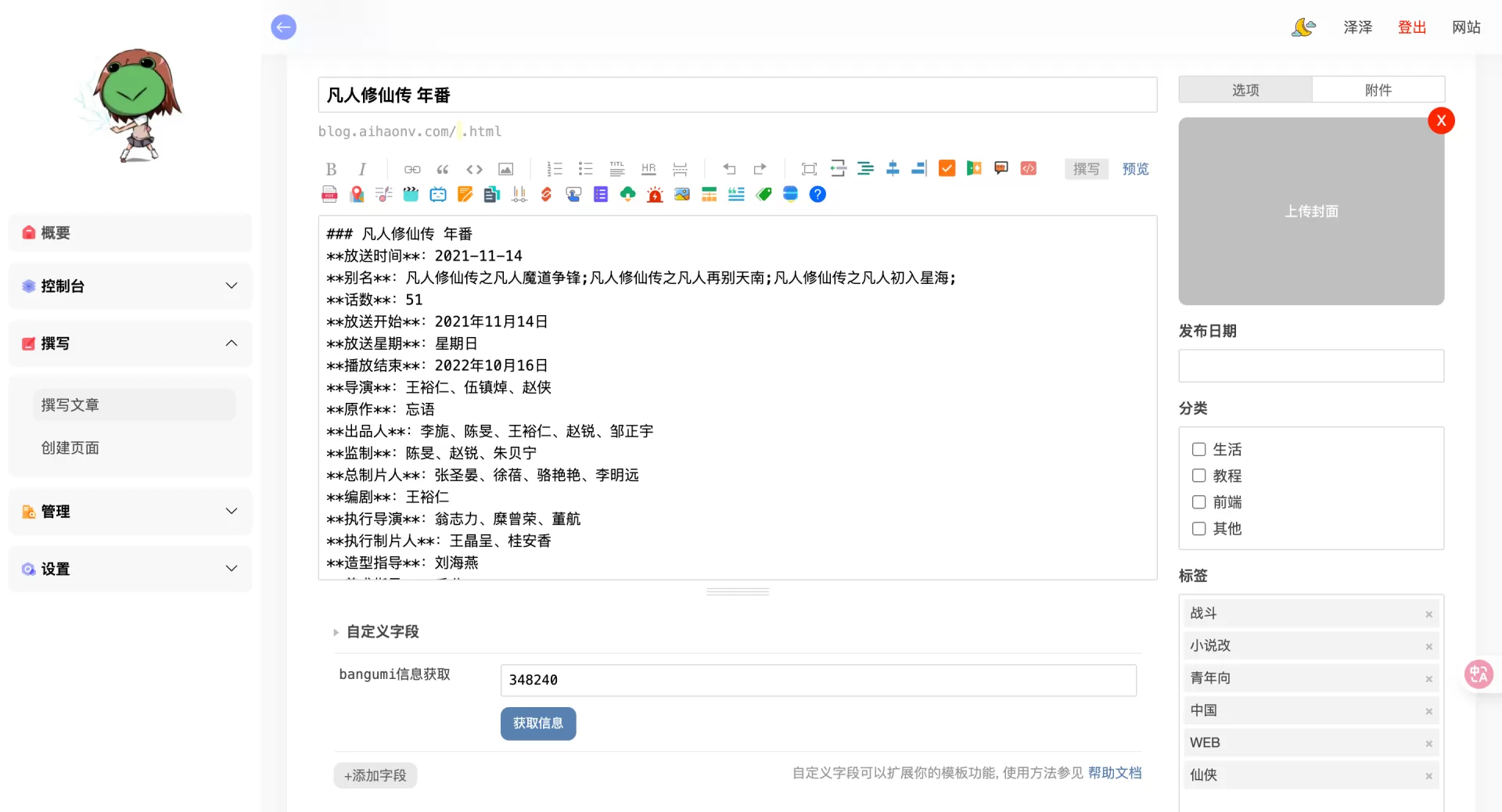Click the cloud download icon
Viewport: 1502px width, 812px height.
pos(627,194)
